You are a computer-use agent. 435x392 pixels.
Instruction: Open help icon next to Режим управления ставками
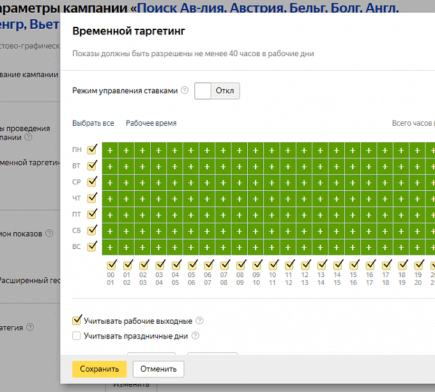click(185, 90)
